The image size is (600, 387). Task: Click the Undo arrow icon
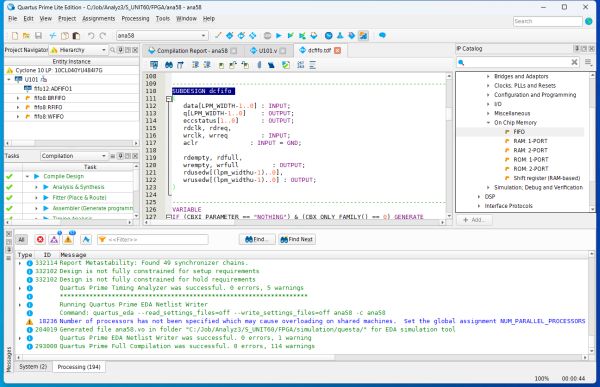tap(91, 36)
